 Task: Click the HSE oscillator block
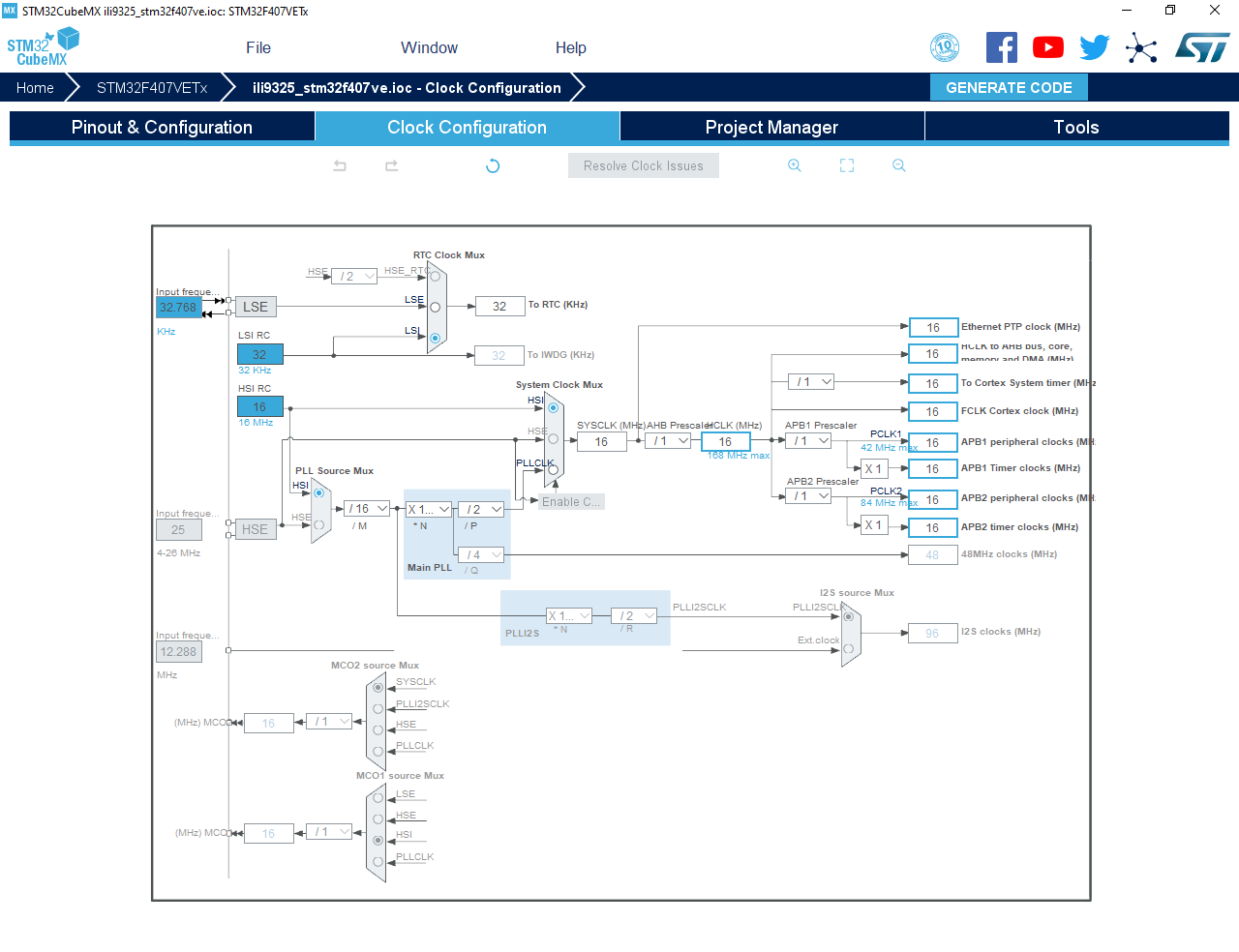pyautogui.click(x=256, y=529)
